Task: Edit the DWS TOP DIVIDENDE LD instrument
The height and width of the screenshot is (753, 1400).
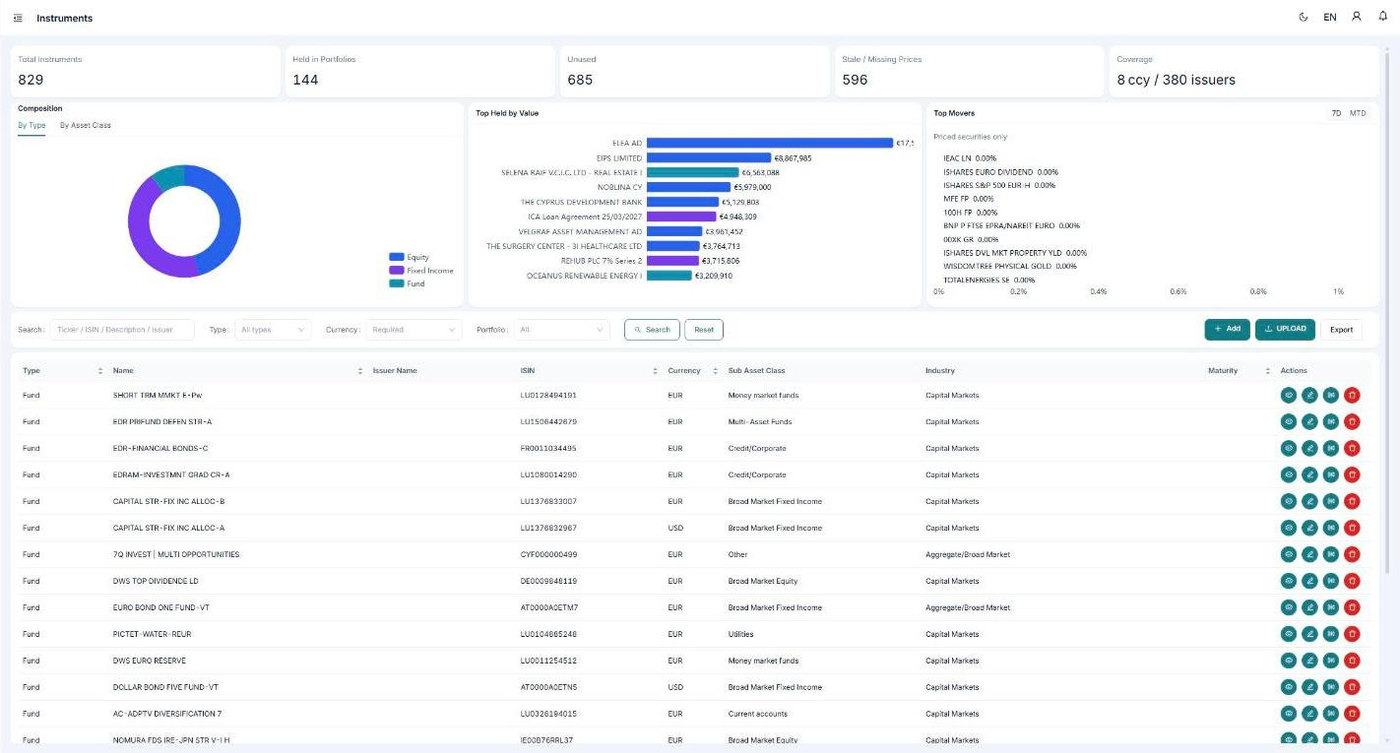Action: click(x=1310, y=581)
